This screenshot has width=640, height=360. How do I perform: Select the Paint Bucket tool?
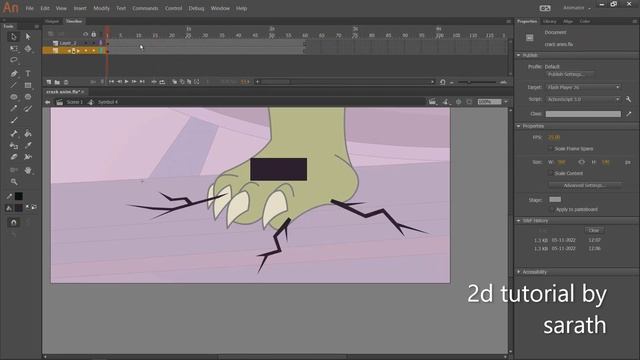click(28, 133)
